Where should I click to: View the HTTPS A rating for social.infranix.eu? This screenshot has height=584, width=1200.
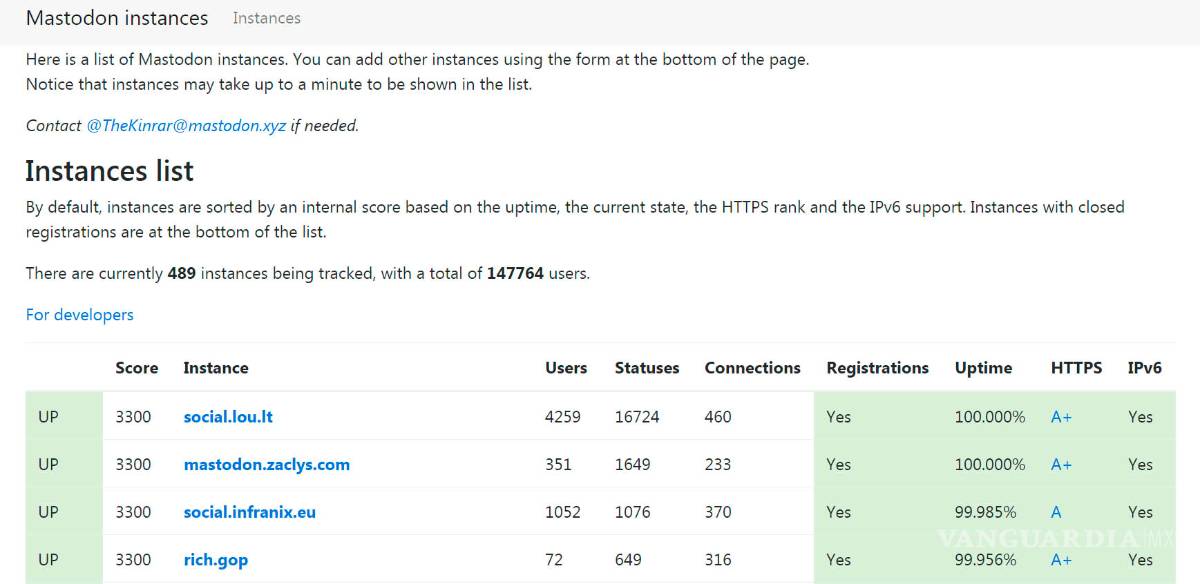(1056, 511)
